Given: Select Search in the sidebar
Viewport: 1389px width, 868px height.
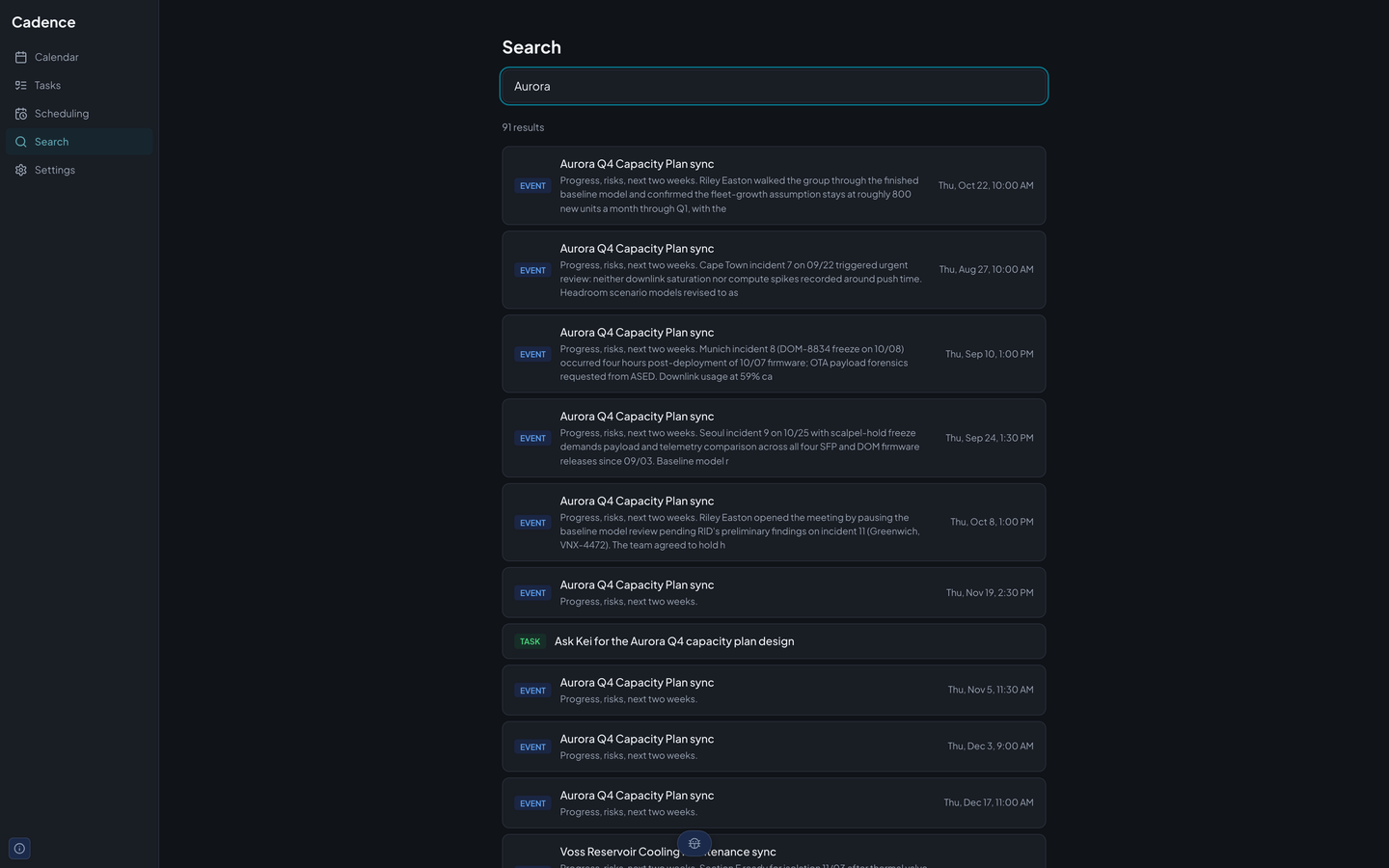Looking at the screenshot, I should point(79,142).
